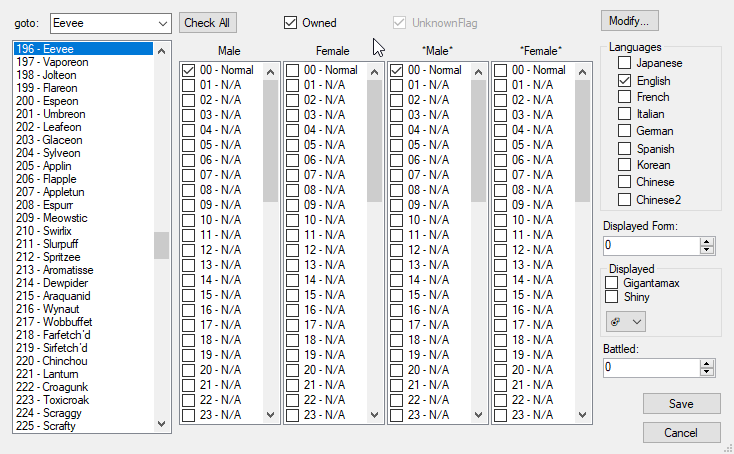Enable the German language checkbox
This screenshot has height=454, width=734.
click(x=646, y=131)
